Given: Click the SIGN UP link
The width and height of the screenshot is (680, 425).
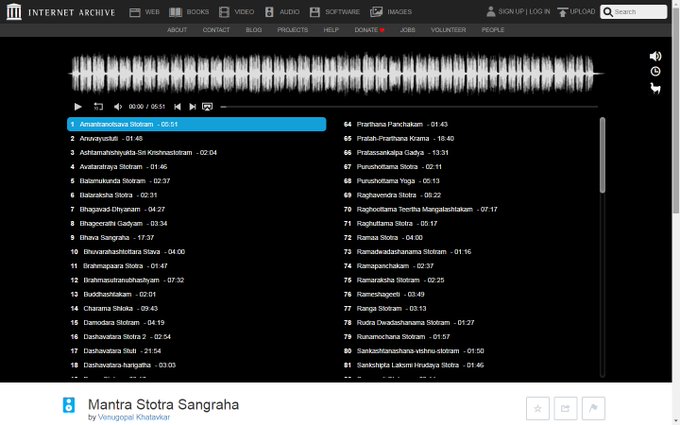Looking at the screenshot, I should [511, 12].
